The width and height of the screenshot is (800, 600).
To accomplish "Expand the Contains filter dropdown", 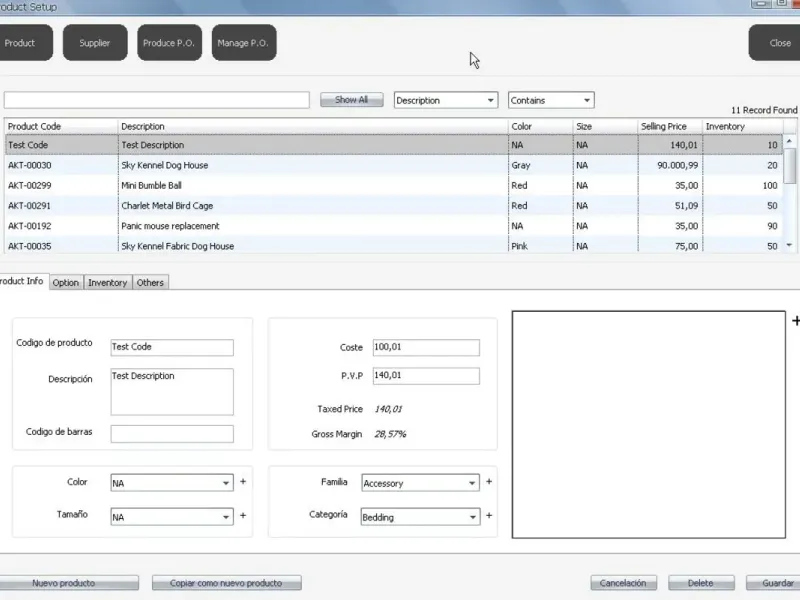I will pos(586,100).
